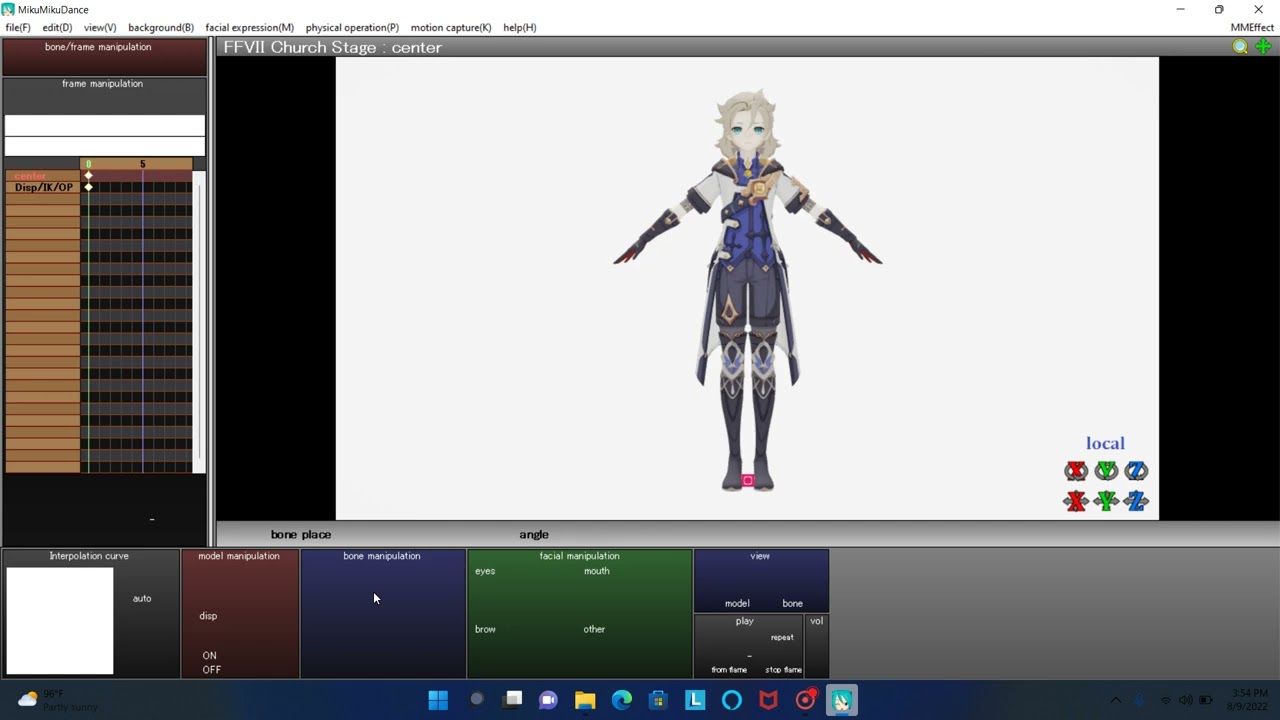Open Microsoft Edge from the taskbar
The image size is (1280, 720).
click(622, 700)
